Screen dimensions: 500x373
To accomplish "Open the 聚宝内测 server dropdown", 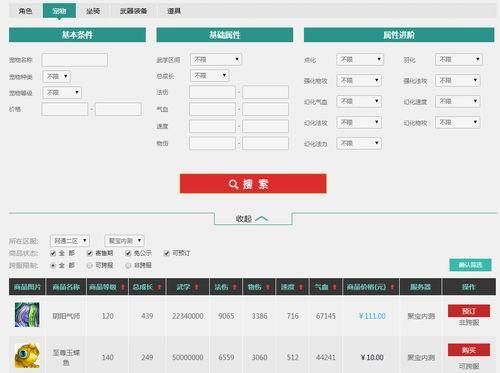I will point(124,241).
